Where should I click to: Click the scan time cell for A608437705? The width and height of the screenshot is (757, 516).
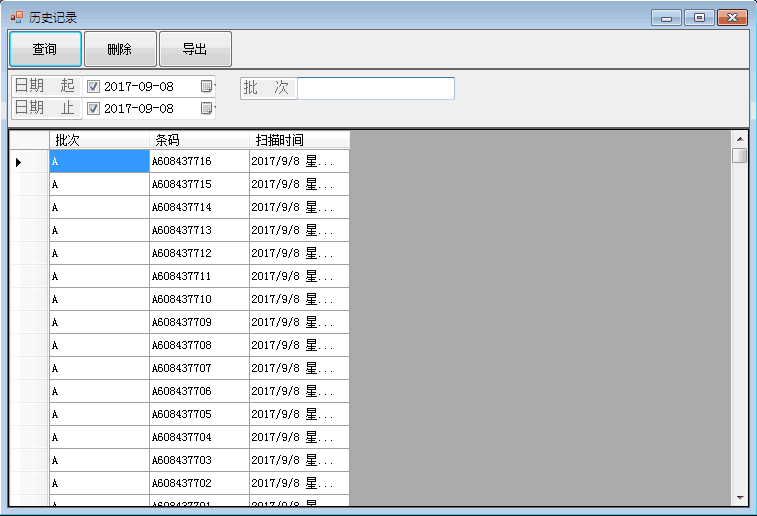[299, 415]
